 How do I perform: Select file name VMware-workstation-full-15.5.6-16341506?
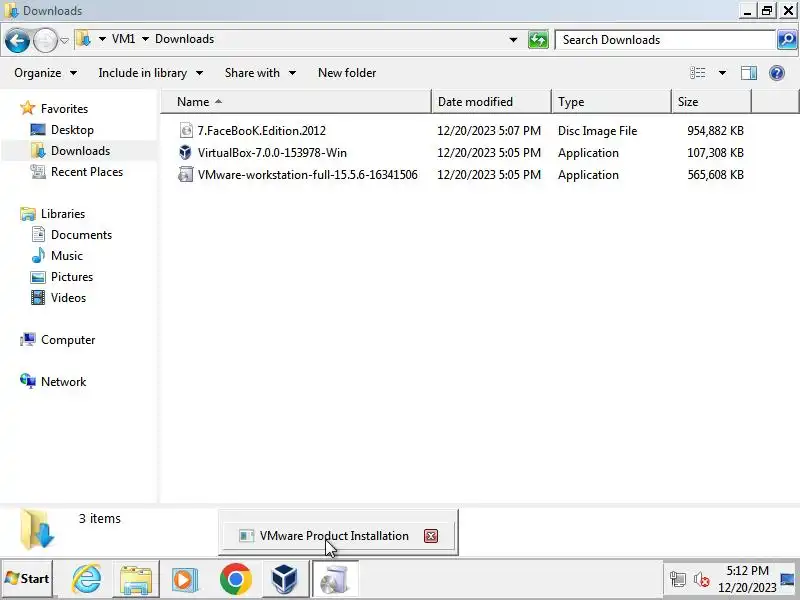pos(308,174)
